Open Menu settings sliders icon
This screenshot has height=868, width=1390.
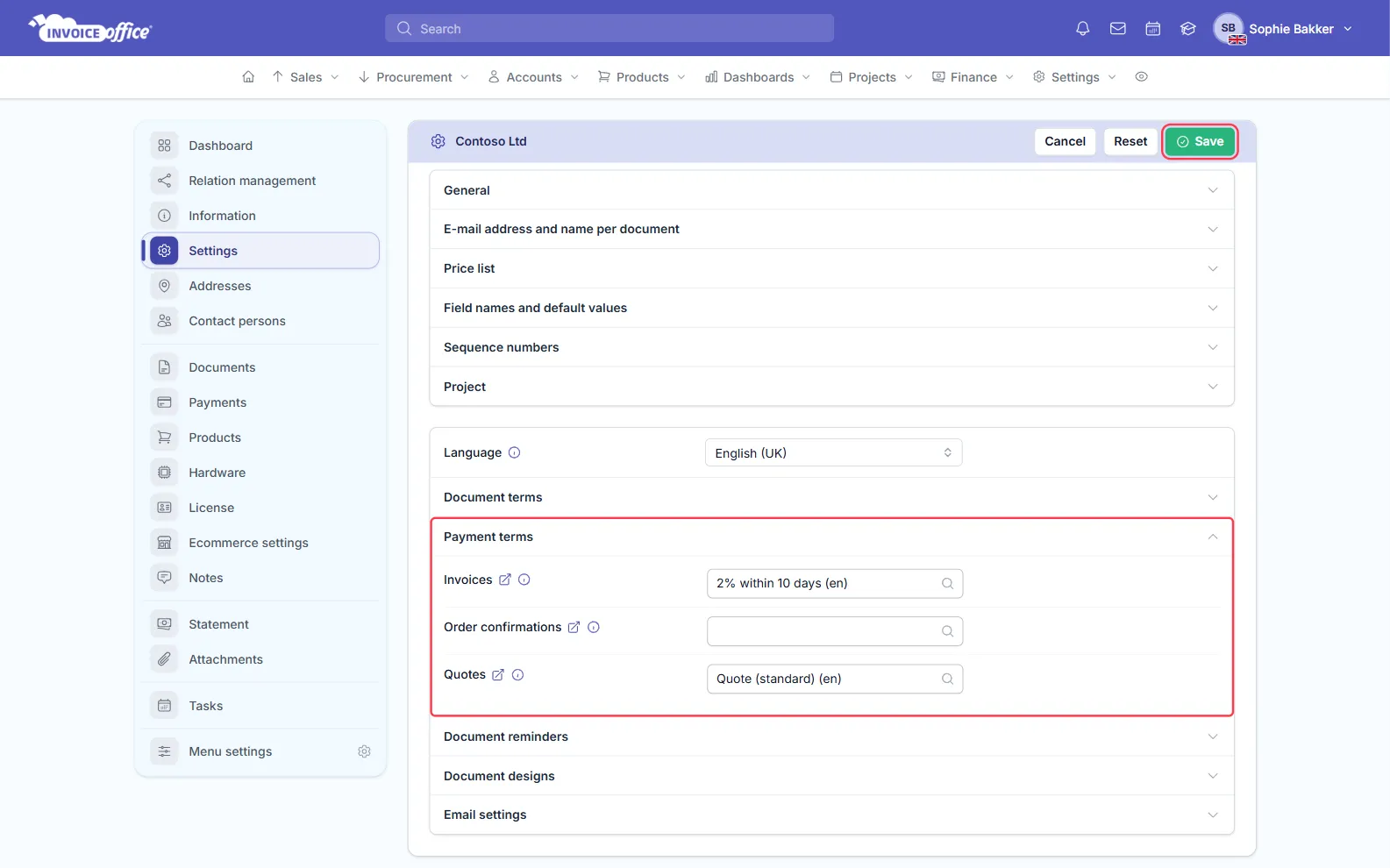coord(164,751)
